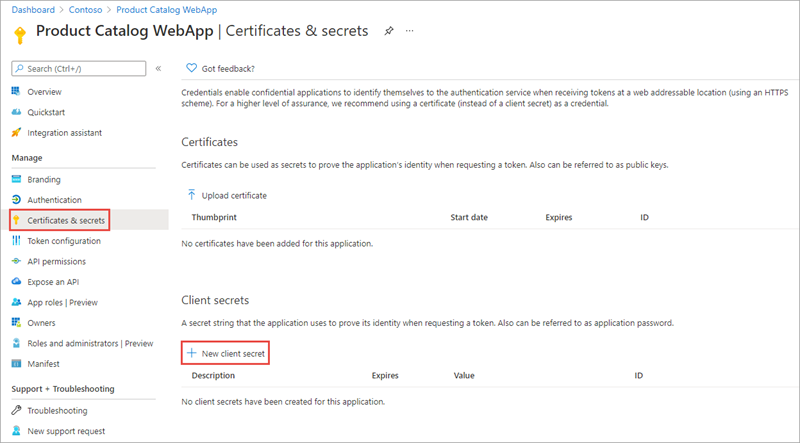
Task: Click the Quickstart cloud icon
Action: (16, 112)
